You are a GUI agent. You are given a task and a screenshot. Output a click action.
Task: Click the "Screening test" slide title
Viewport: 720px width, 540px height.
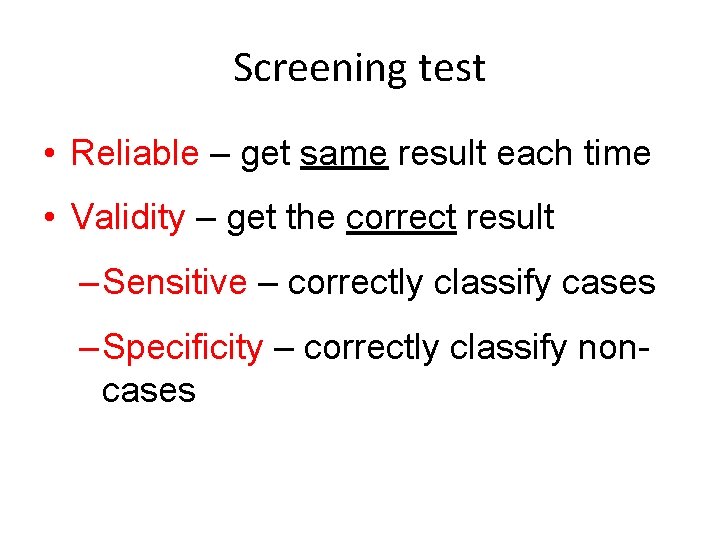[359, 68]
